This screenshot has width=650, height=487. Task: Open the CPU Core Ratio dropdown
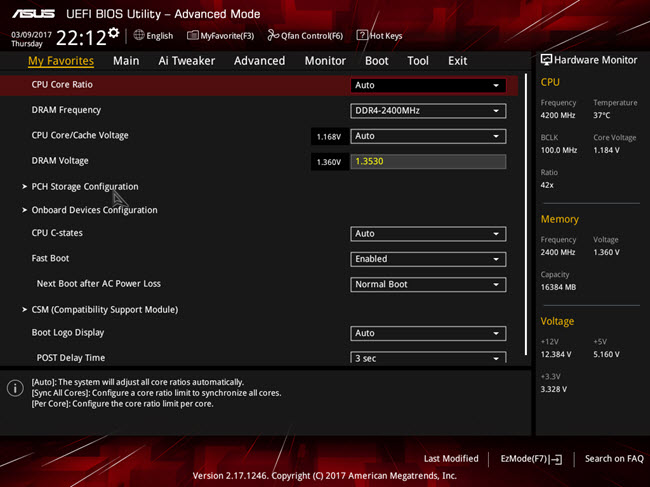pyautogui.click(x=428, y=85)
